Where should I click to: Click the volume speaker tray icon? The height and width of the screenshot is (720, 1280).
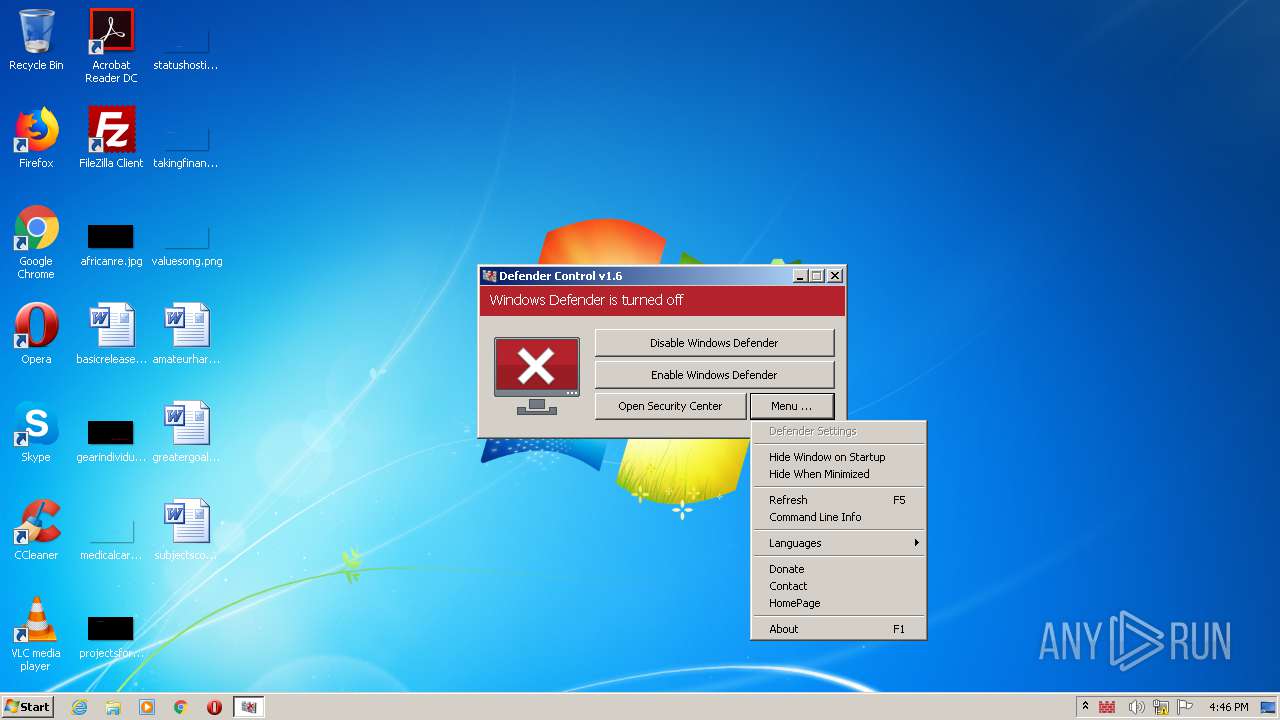1136,707
